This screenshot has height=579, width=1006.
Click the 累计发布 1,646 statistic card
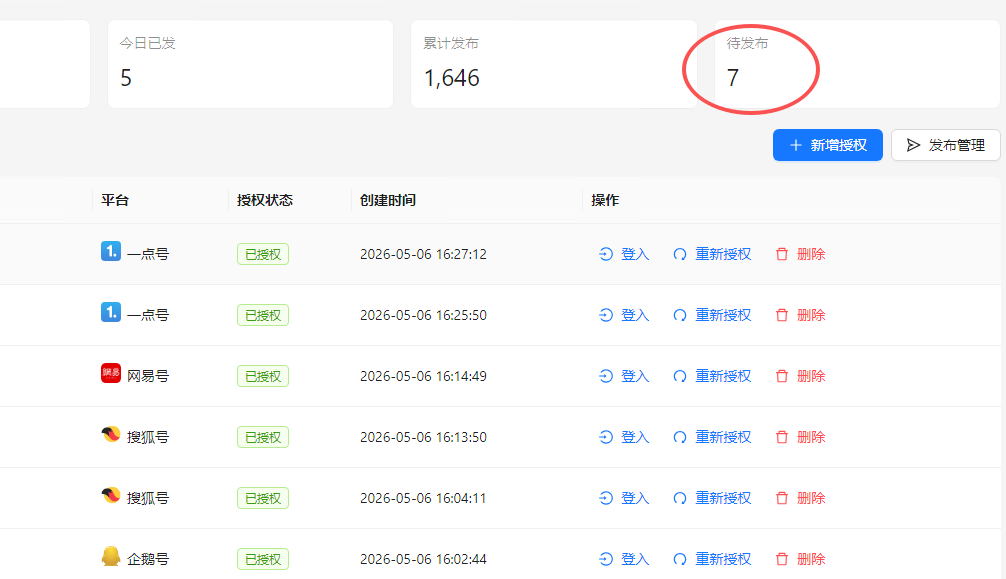tap(554, 64)
